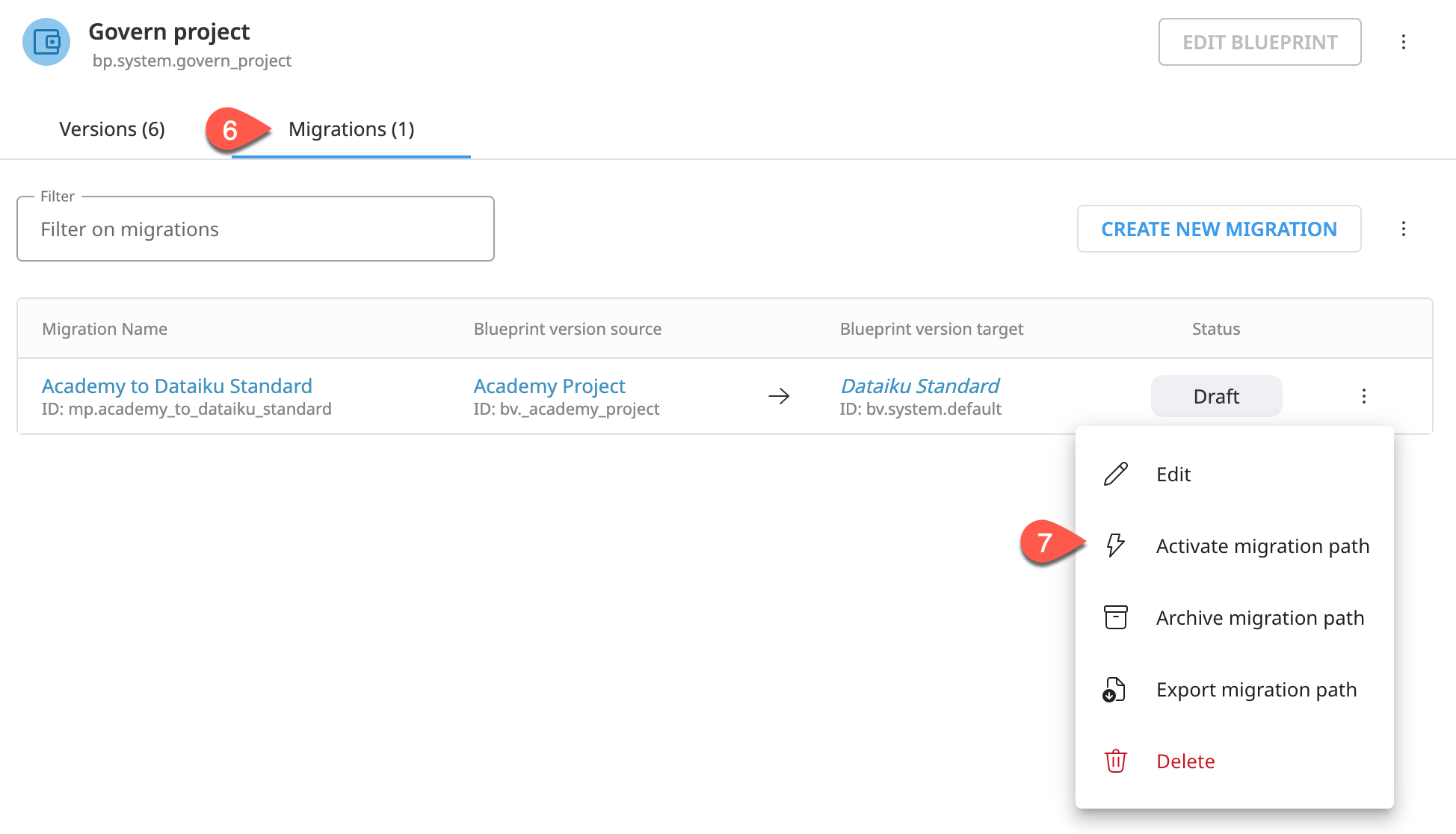The image size is (1456, 834).
Task: Click the red trash icon next to Delete
Action: [1115, 761]
